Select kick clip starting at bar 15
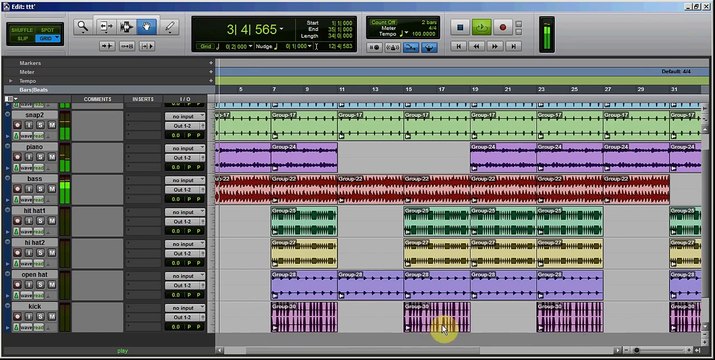This screenshot has height=360, width=715. (x=437, y=317)
